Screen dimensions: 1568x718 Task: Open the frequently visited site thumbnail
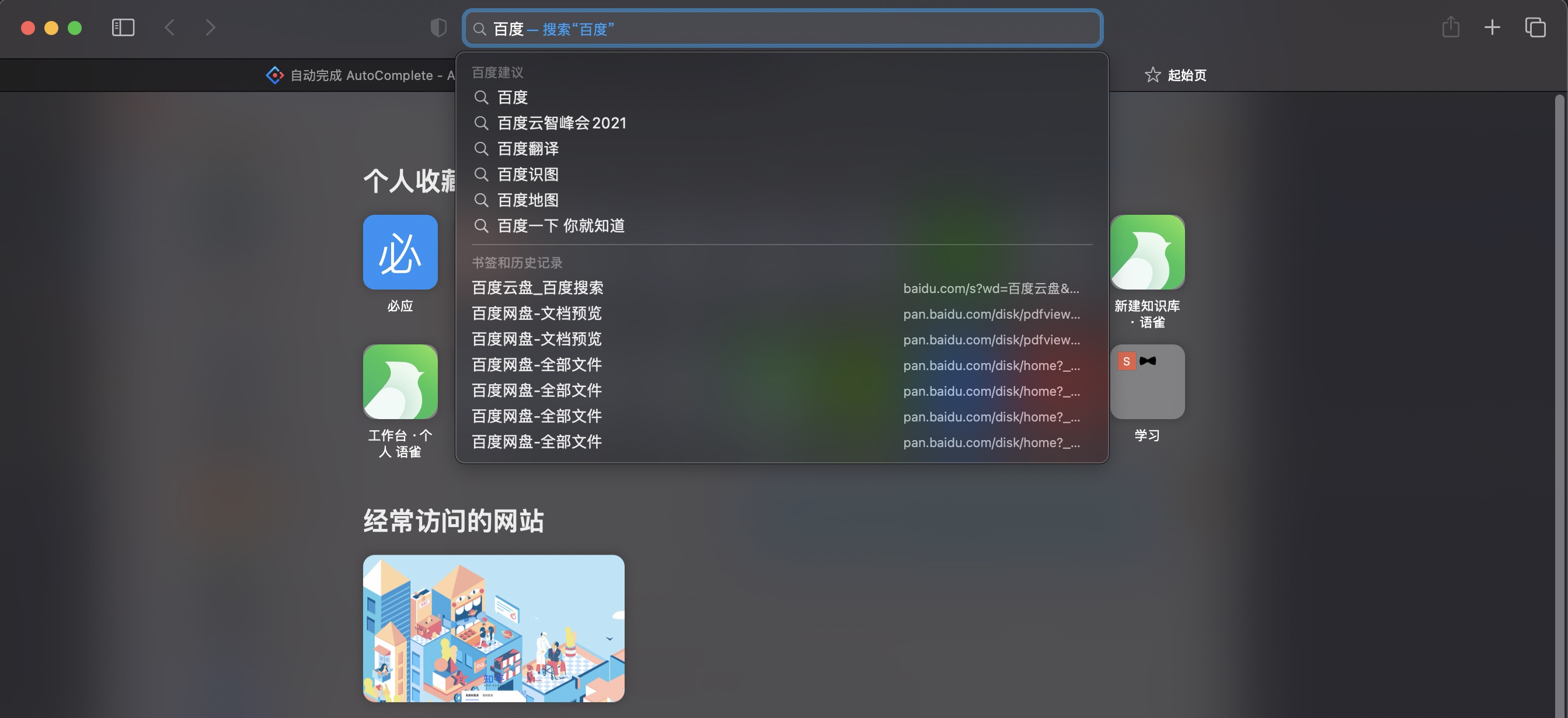(x=493, y=628)
